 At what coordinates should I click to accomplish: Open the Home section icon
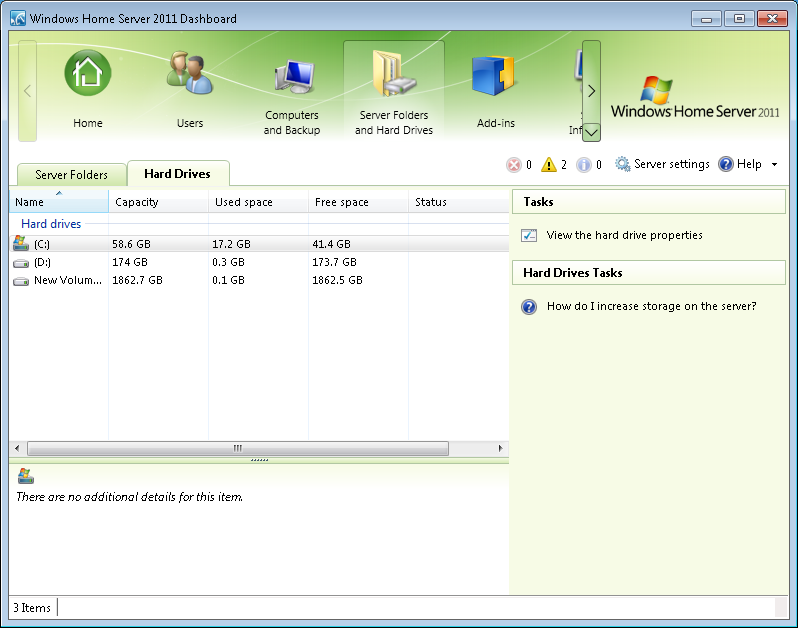pos(88,73)
